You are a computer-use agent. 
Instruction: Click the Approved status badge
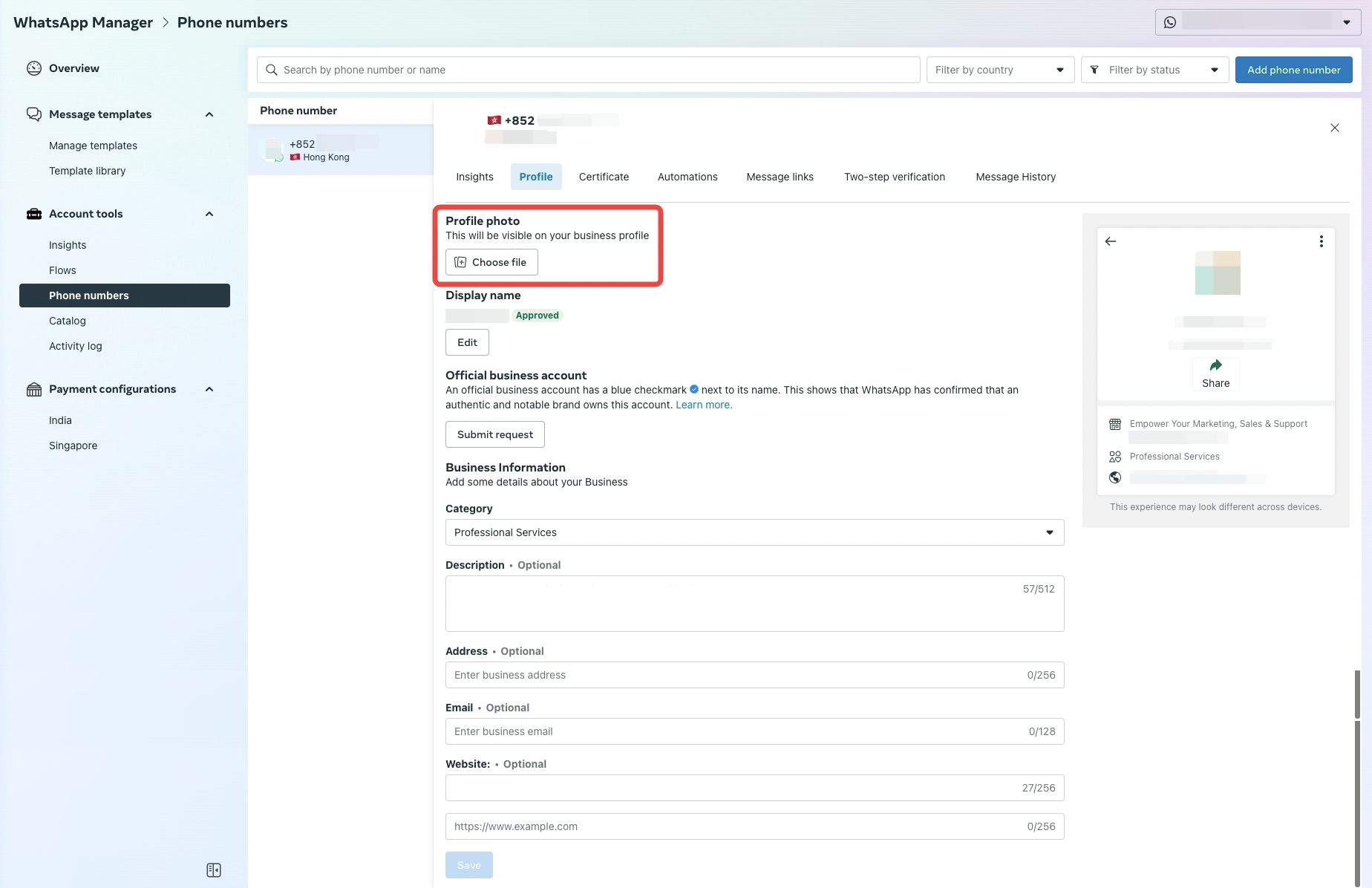[x=537, y=316]
